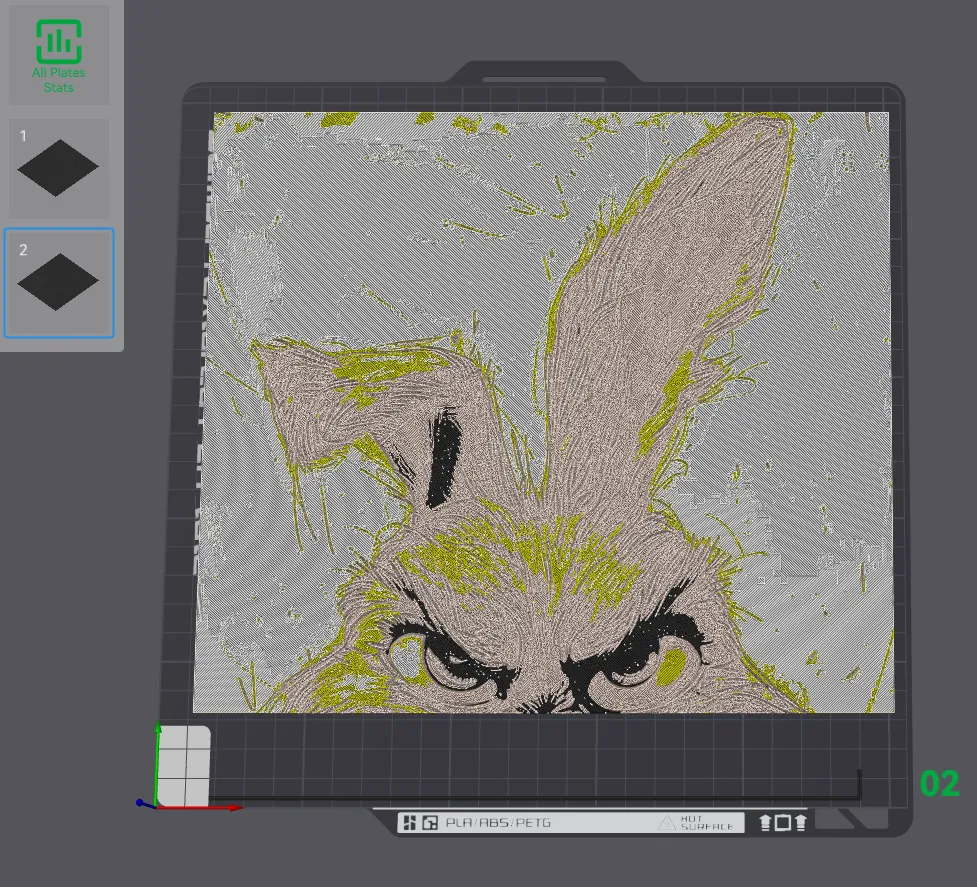Click the PLA/ABS/PETG plate label
This screenshot has width=977, height=887.
point(498,823)
